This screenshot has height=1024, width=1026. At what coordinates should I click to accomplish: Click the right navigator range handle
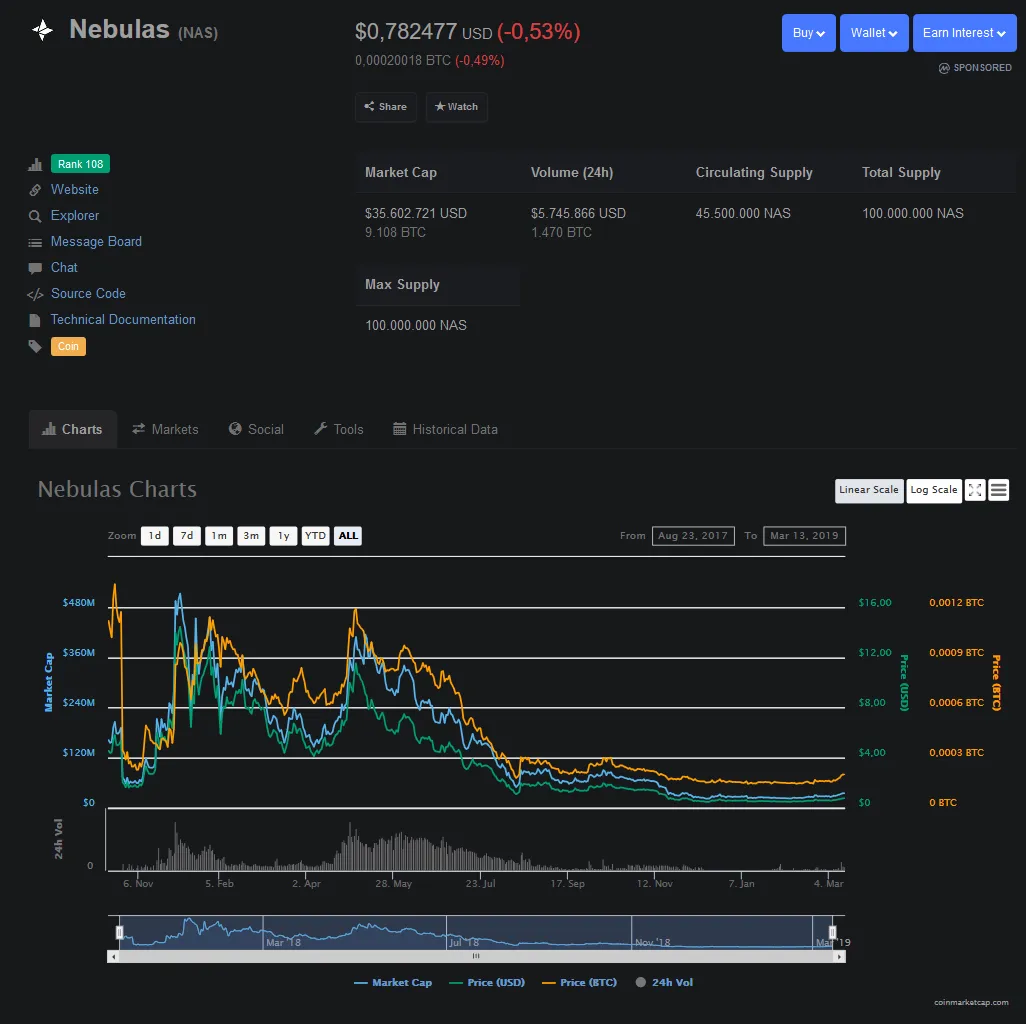pyautogui.click(x=832, y=932)
